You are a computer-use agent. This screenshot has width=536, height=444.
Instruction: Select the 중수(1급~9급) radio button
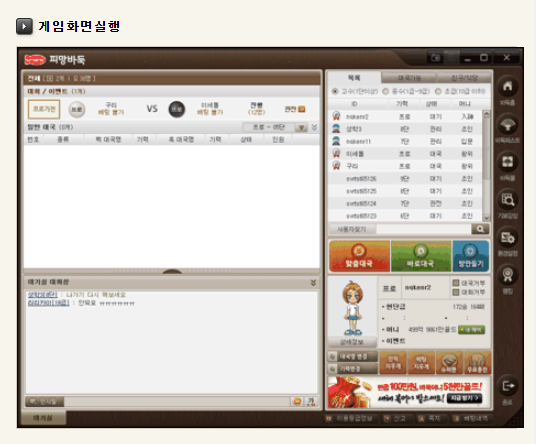[386, 91]
